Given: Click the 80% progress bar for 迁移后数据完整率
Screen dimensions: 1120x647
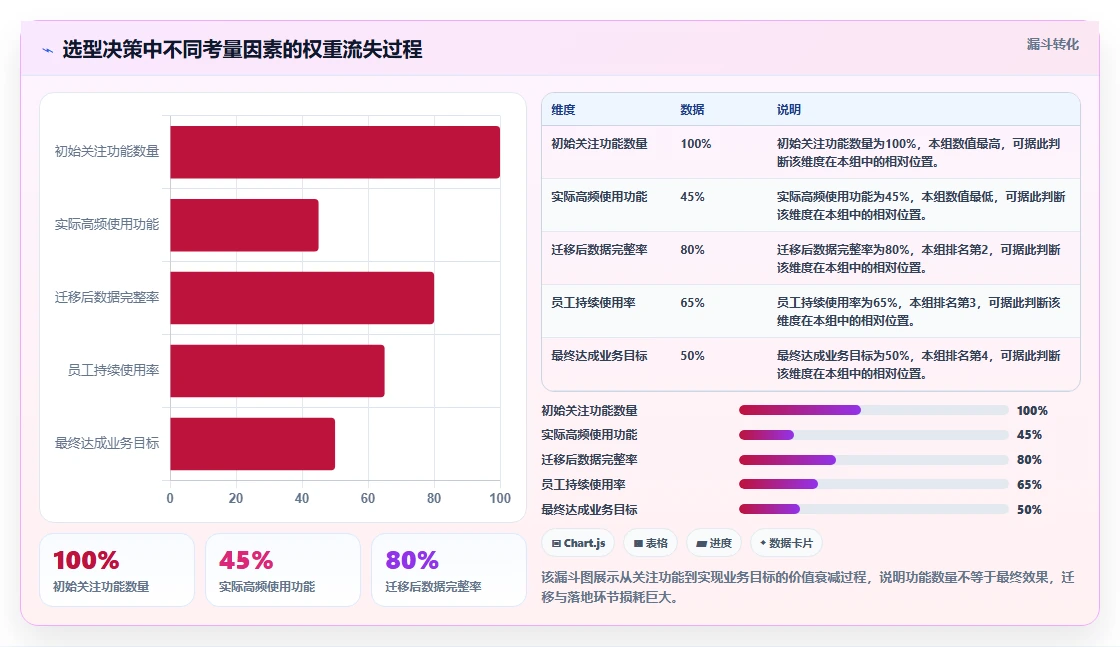Looking at the screenshot, I should click(x=874, y=460).
